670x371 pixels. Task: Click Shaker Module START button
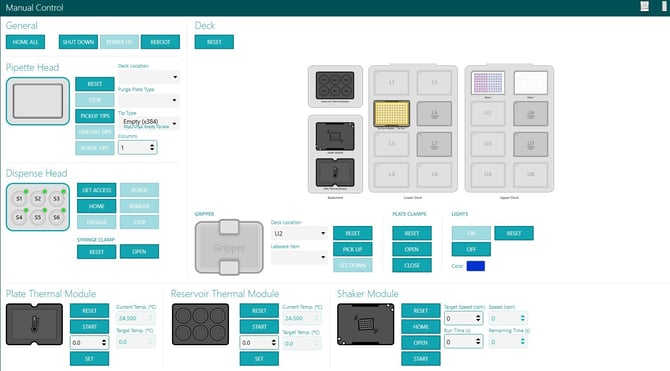pyautogui.click(x=421, y=359)
